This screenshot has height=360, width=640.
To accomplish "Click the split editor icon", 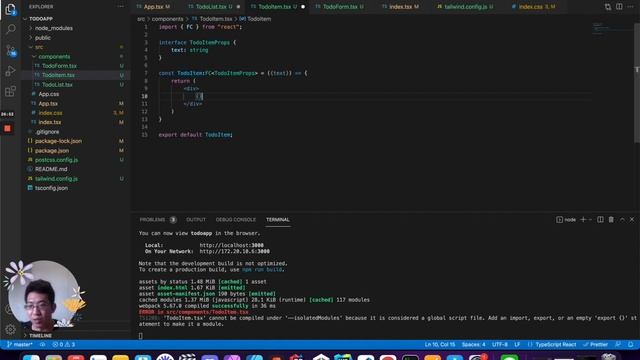I will click(619, 7).
